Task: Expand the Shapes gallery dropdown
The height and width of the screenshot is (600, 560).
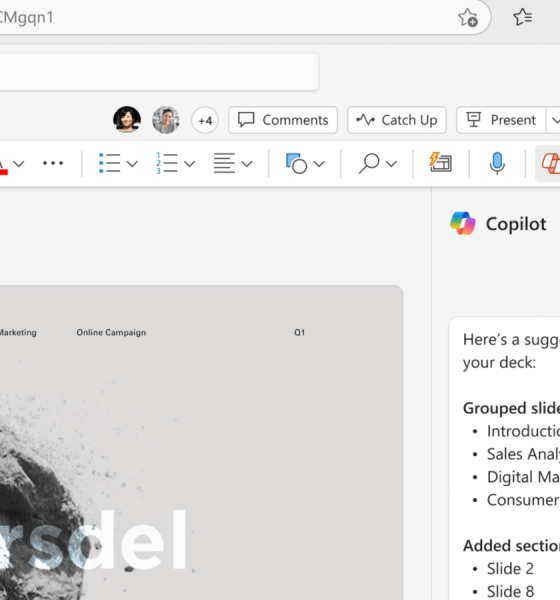Action: pos(319,164)
